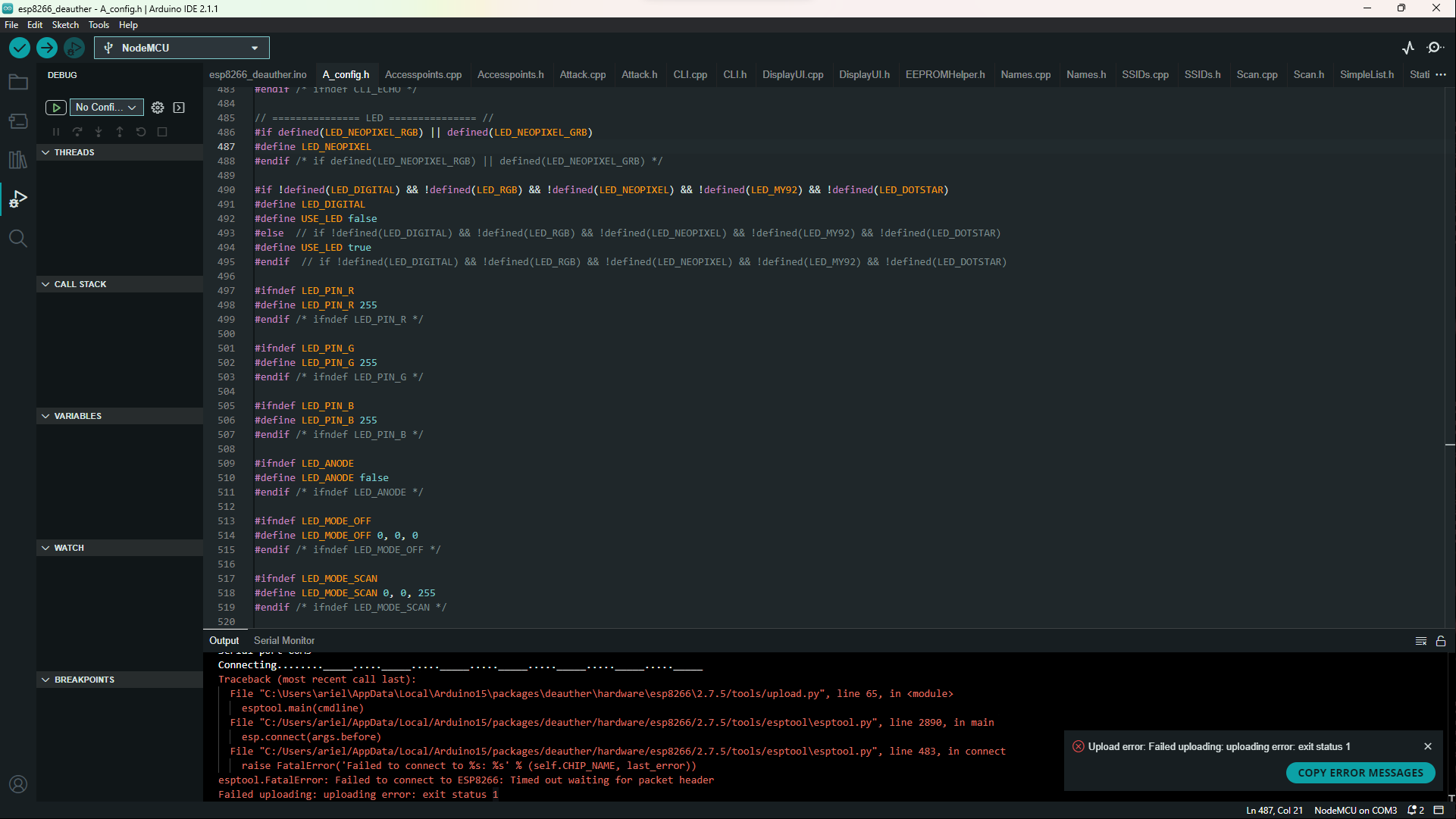1456x819 pixels.
Task: Open the NodeMCU board selector dropdown
Action: pos(181,47)
